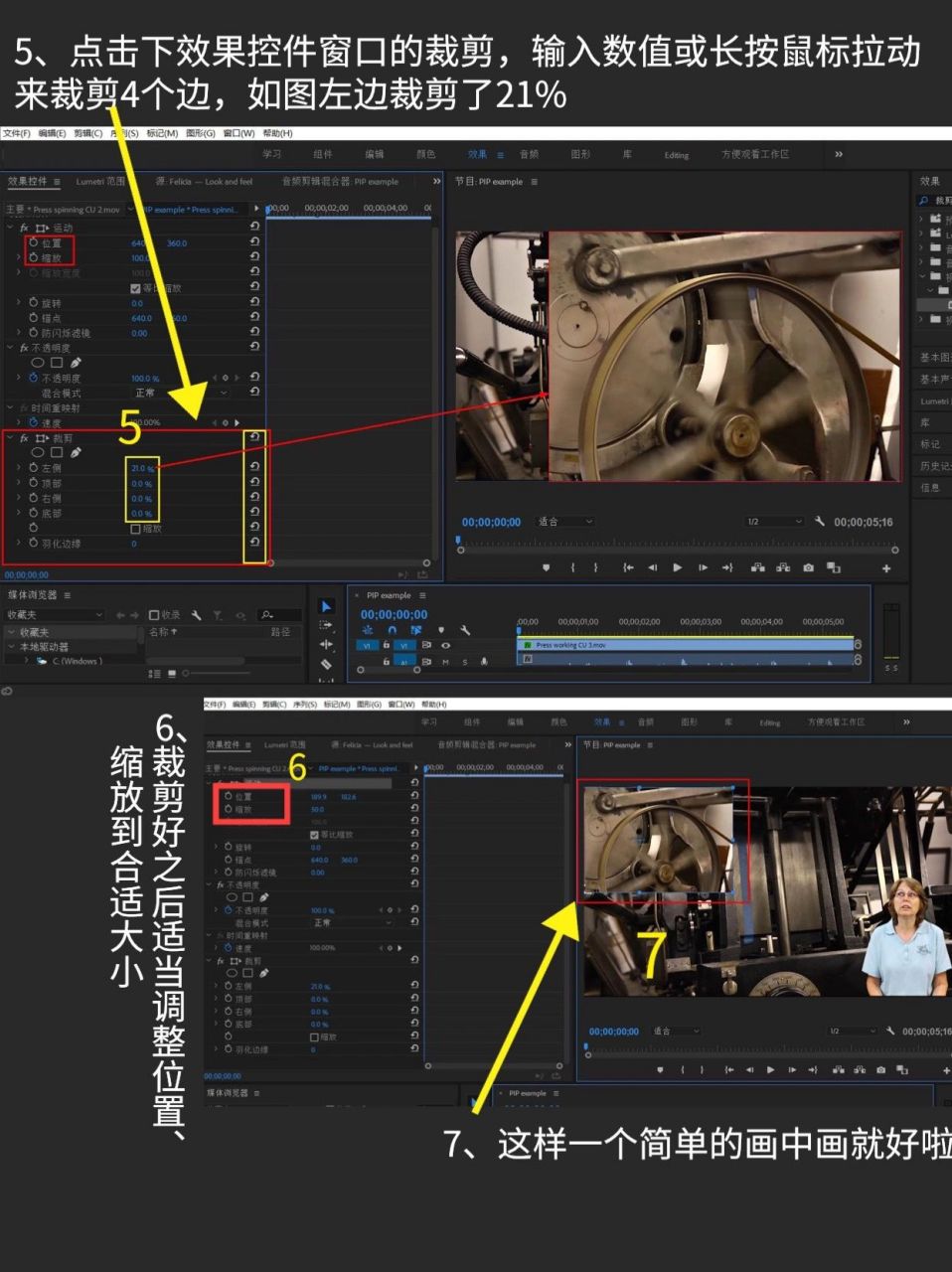Click the 音频 workspace in upper workspace bar
Viewport: 952px width, 1272px height.
click(529, 154)
